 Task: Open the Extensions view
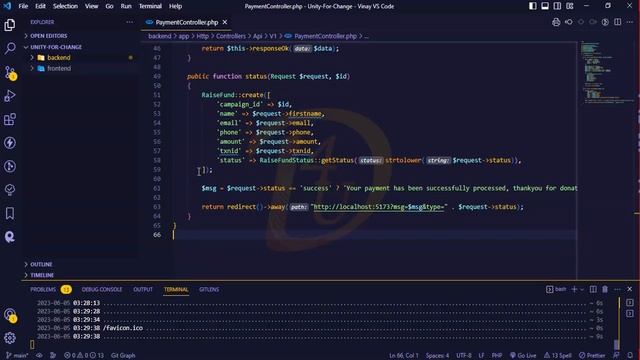pos(10,119)
